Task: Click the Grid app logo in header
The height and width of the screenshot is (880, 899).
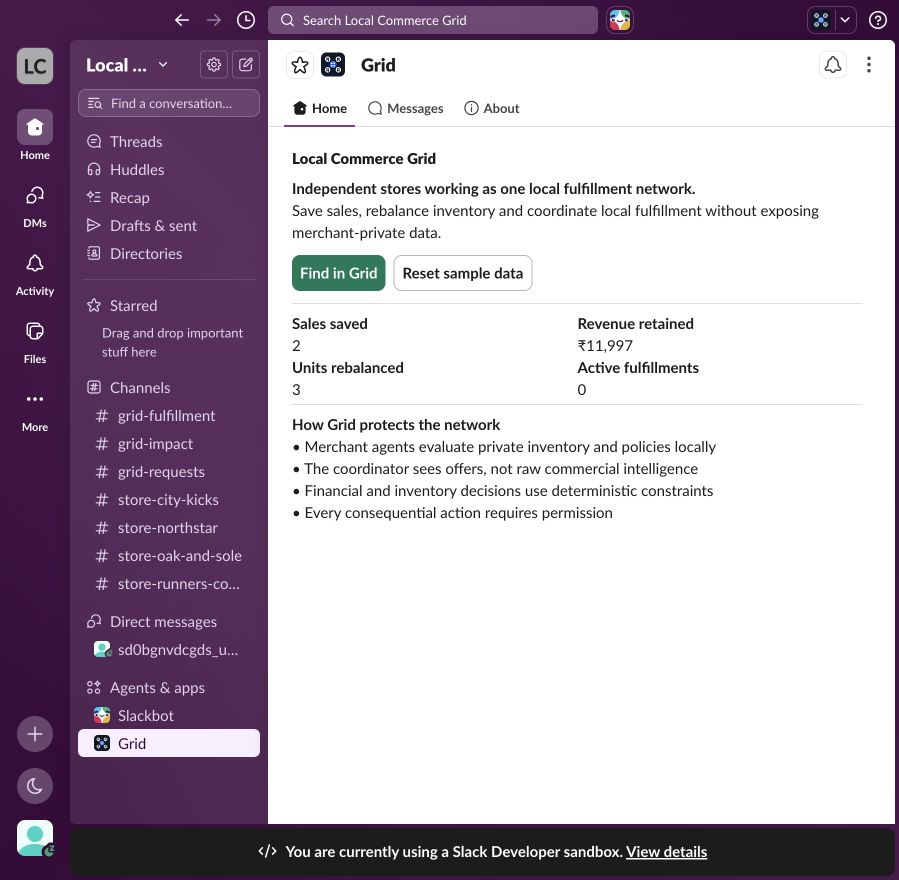Action: pos(333,65)
